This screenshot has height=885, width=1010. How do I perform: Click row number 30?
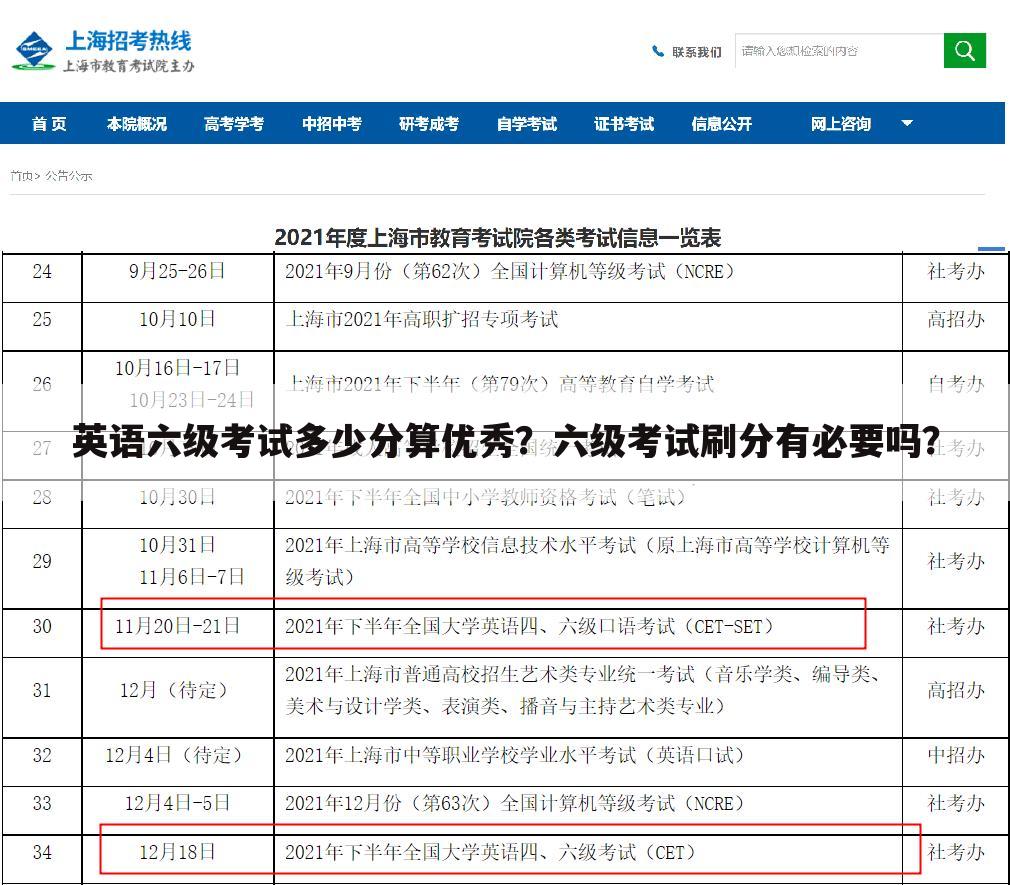(42, 625)
